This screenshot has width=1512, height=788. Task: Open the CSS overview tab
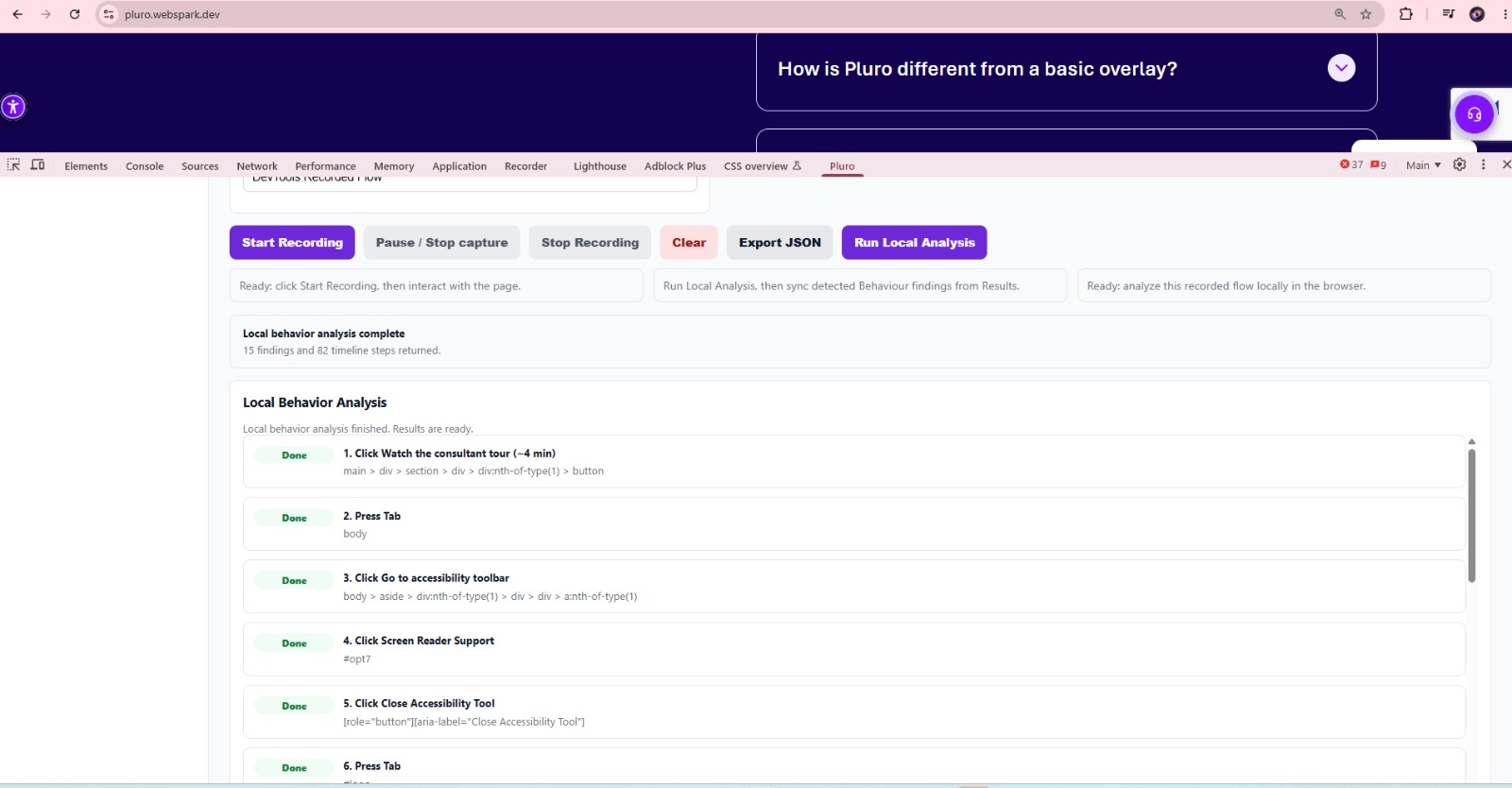[762, 166]
